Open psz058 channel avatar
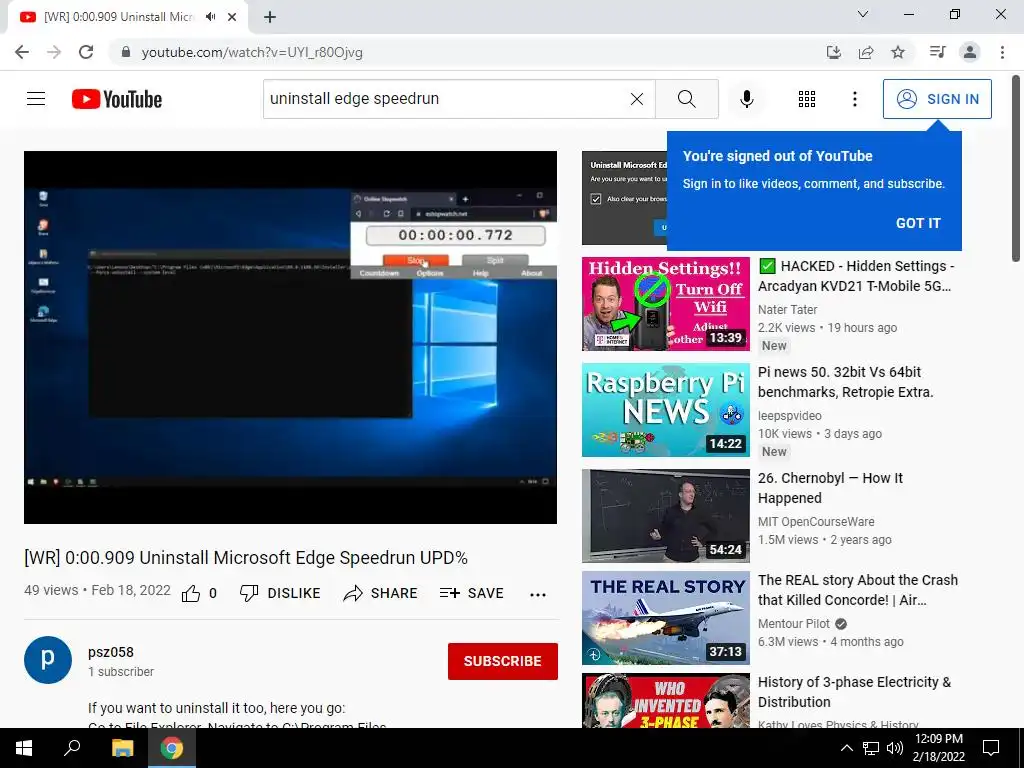The height and width of the screenshot is (768, 1024). [x=48, y=660]
